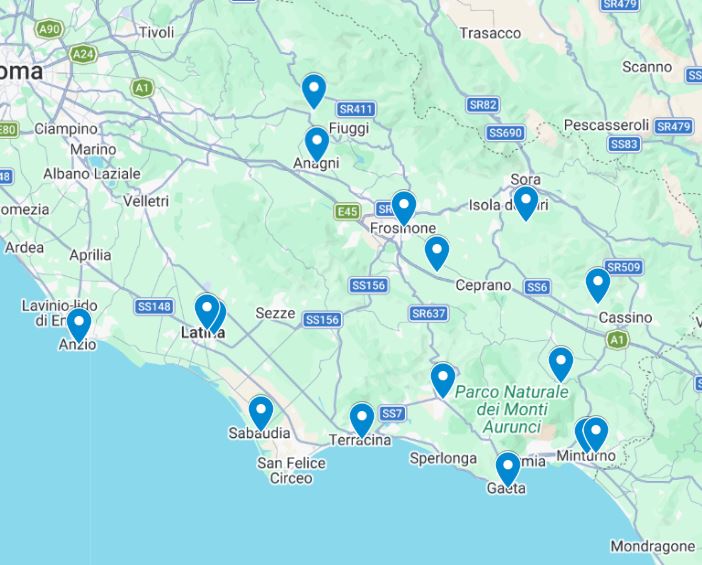
Task: Select the Frosinone map marker
Action: (x=404, y=208)
